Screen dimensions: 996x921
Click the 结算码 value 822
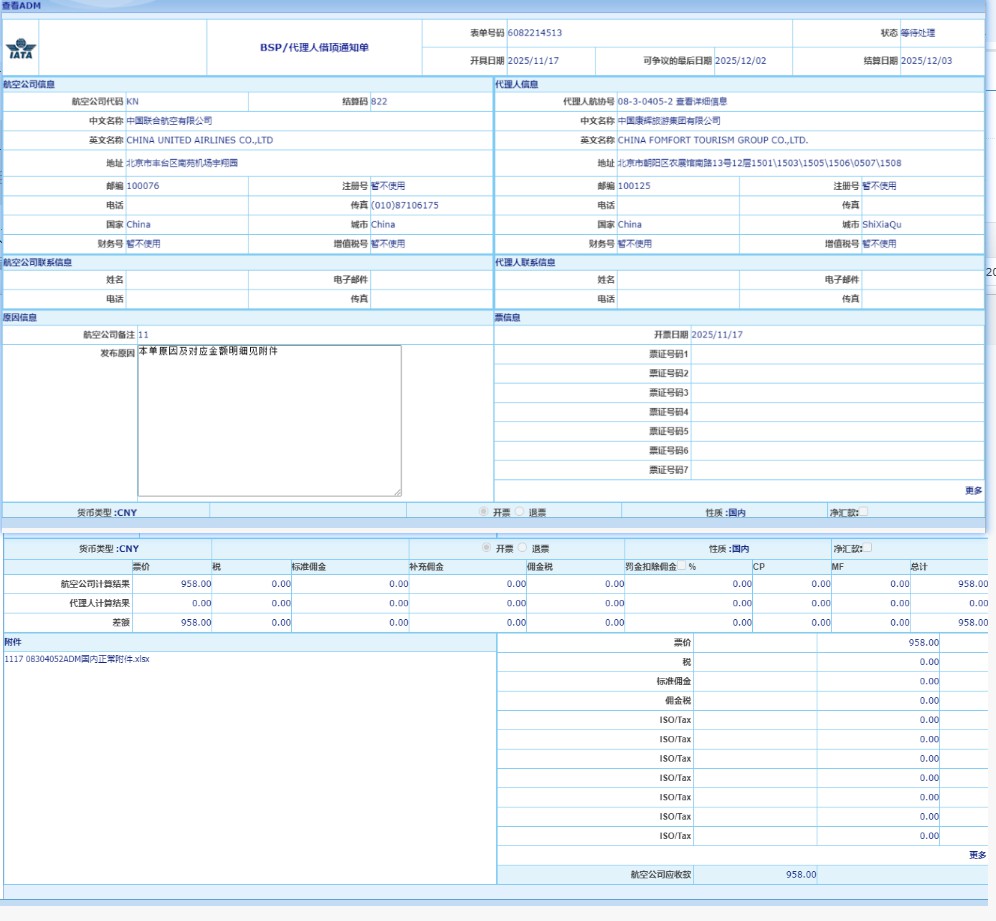pyautogui.click(x=379, y=102)
